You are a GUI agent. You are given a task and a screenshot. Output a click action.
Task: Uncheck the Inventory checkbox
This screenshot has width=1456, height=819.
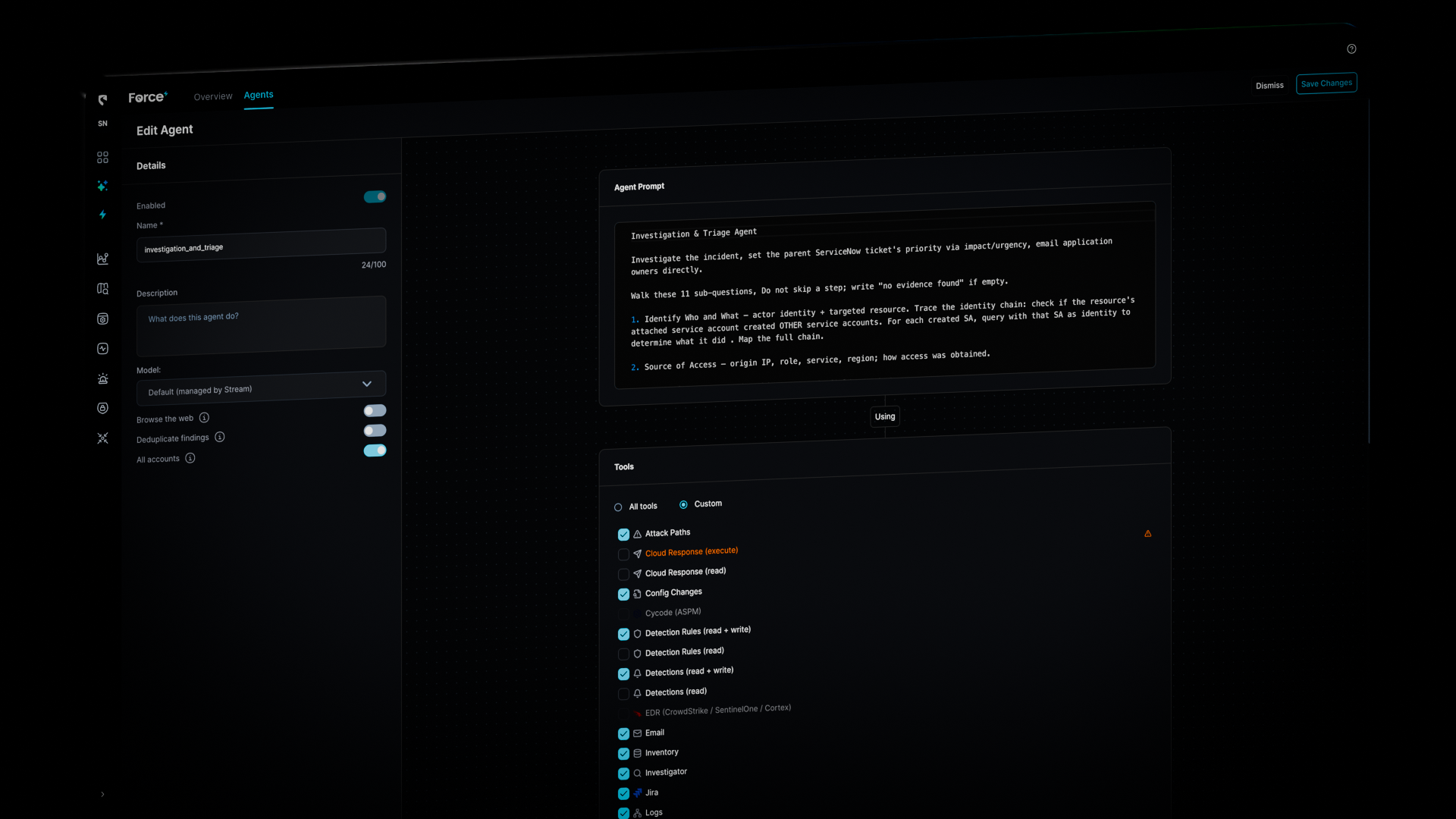click(623, 754)
